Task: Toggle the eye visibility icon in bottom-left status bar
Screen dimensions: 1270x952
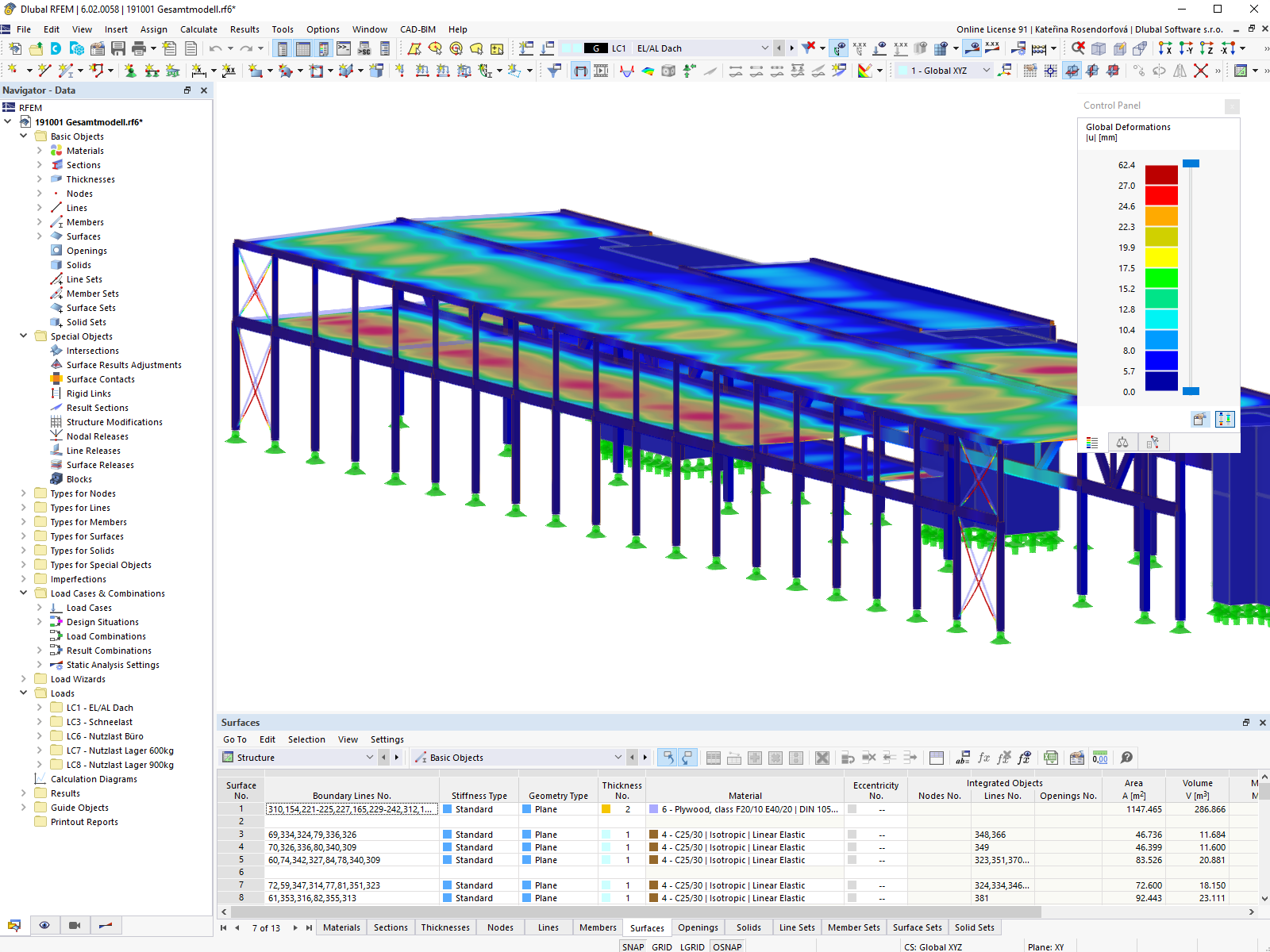Action: tap(45, 925)
